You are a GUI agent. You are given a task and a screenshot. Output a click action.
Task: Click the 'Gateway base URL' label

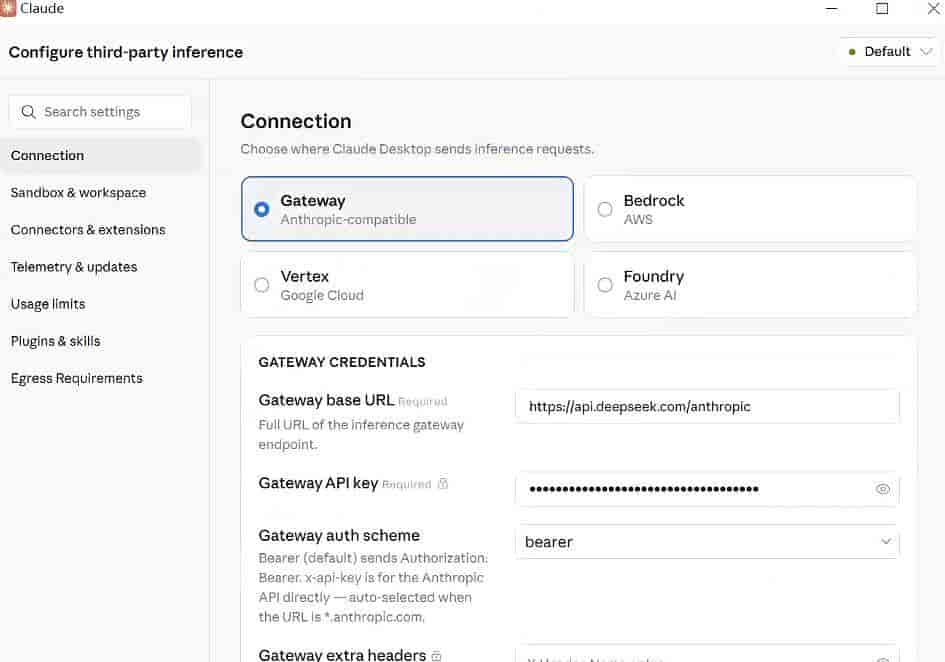tap(326, 400)
